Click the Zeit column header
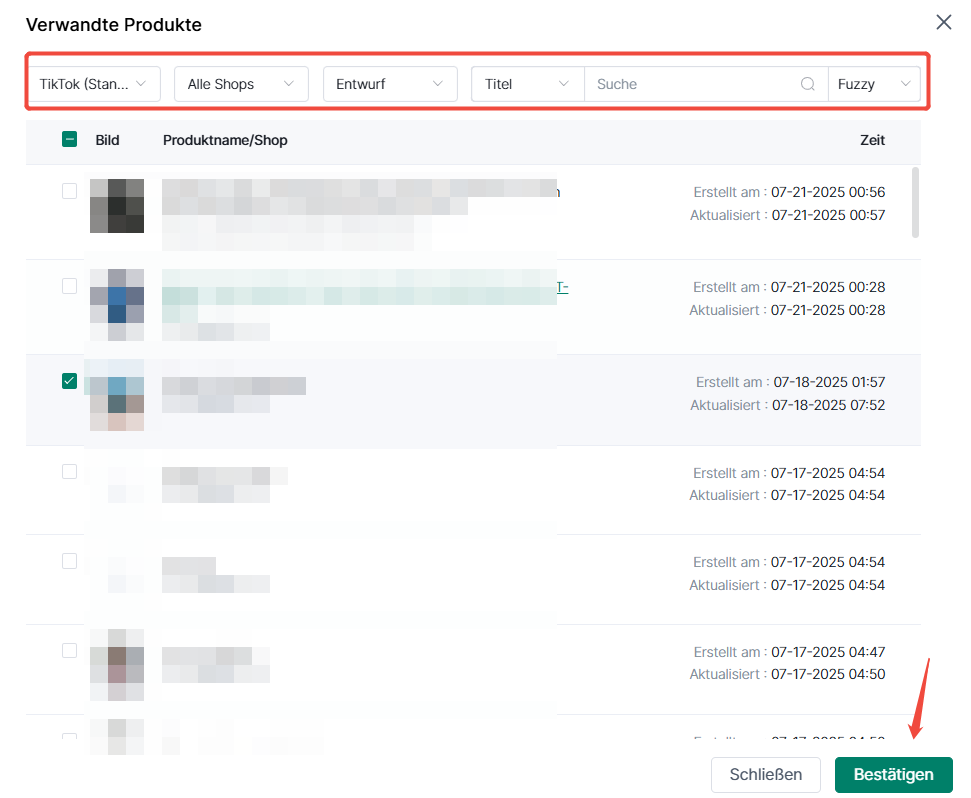Viewport: 971px width, 798px height. [872, 141]
